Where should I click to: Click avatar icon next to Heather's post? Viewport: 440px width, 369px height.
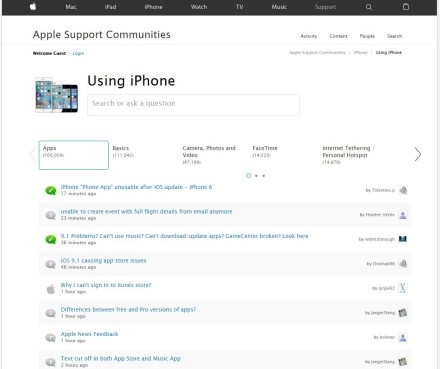(x=403, y=215)
